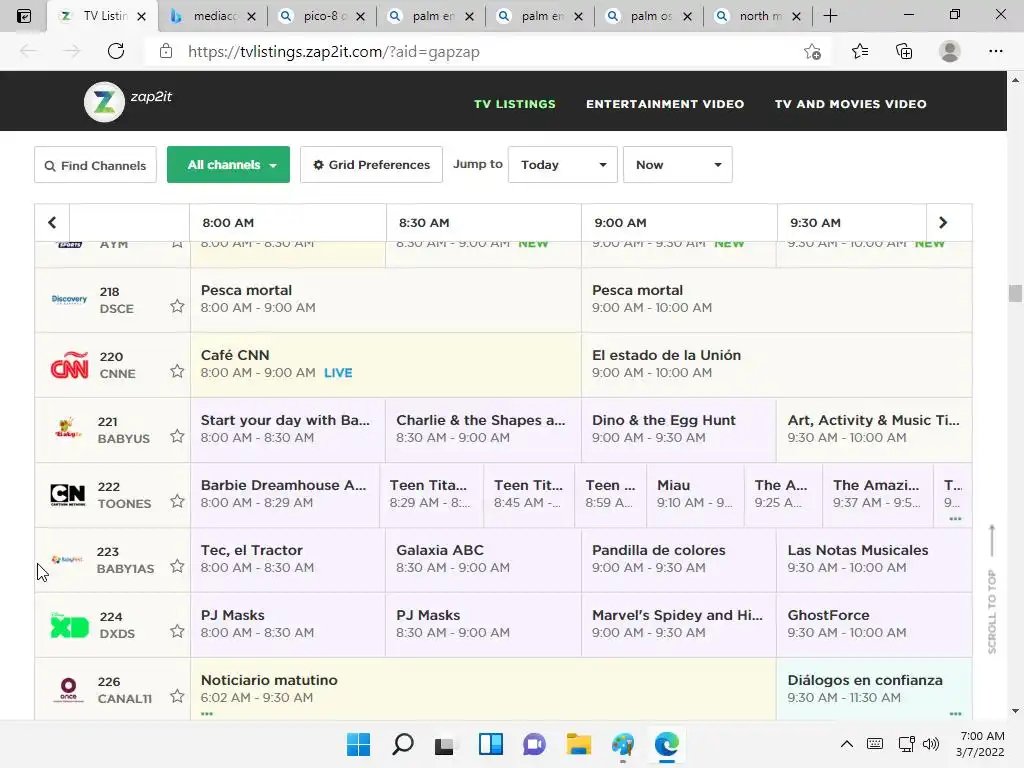Open Noticiario matutino listing
This screenshot has width=1024, height=768.
483,689
